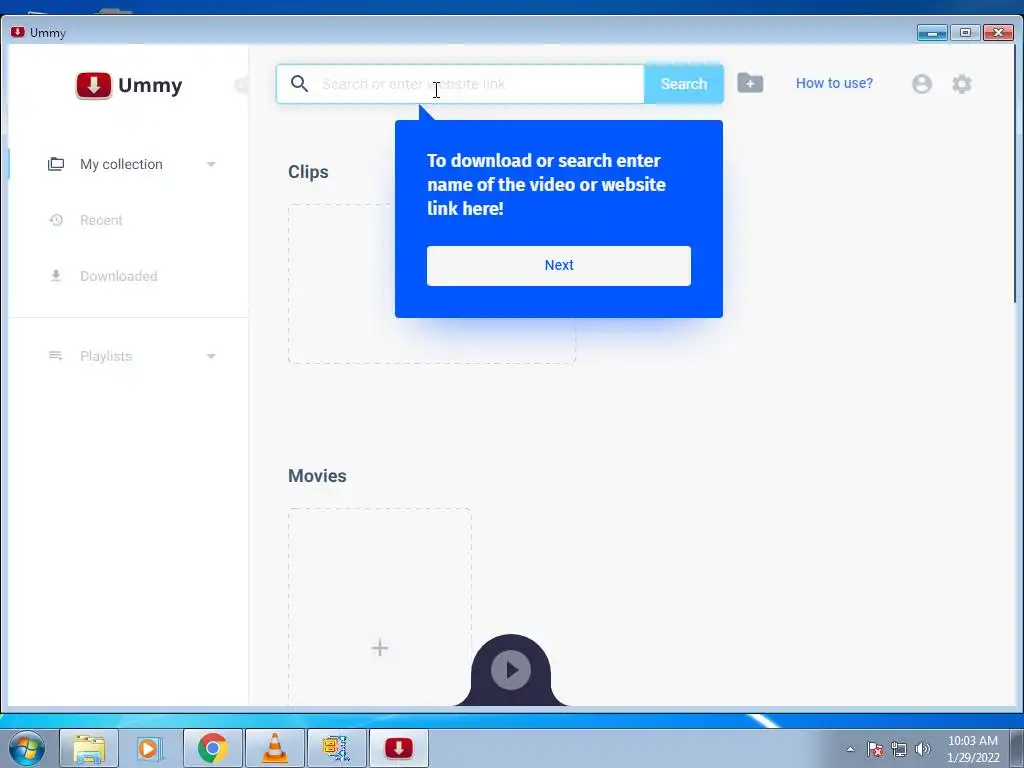1024x768 pixels.
Task: Click the Movies heading
Action: 317,475
